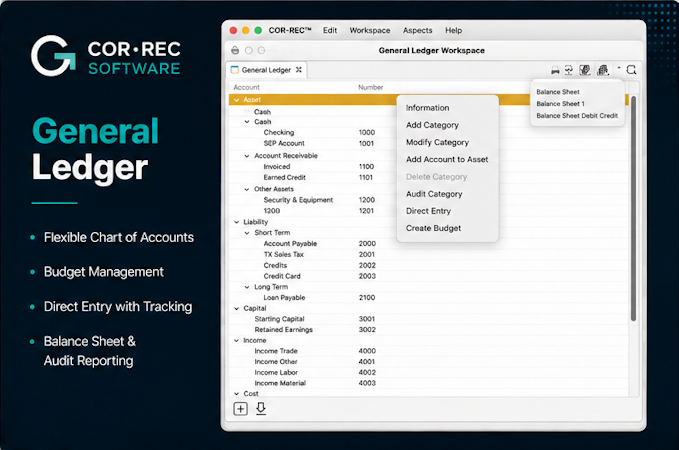
Task: Select the SEP Account row
Action: click(429, 143)
